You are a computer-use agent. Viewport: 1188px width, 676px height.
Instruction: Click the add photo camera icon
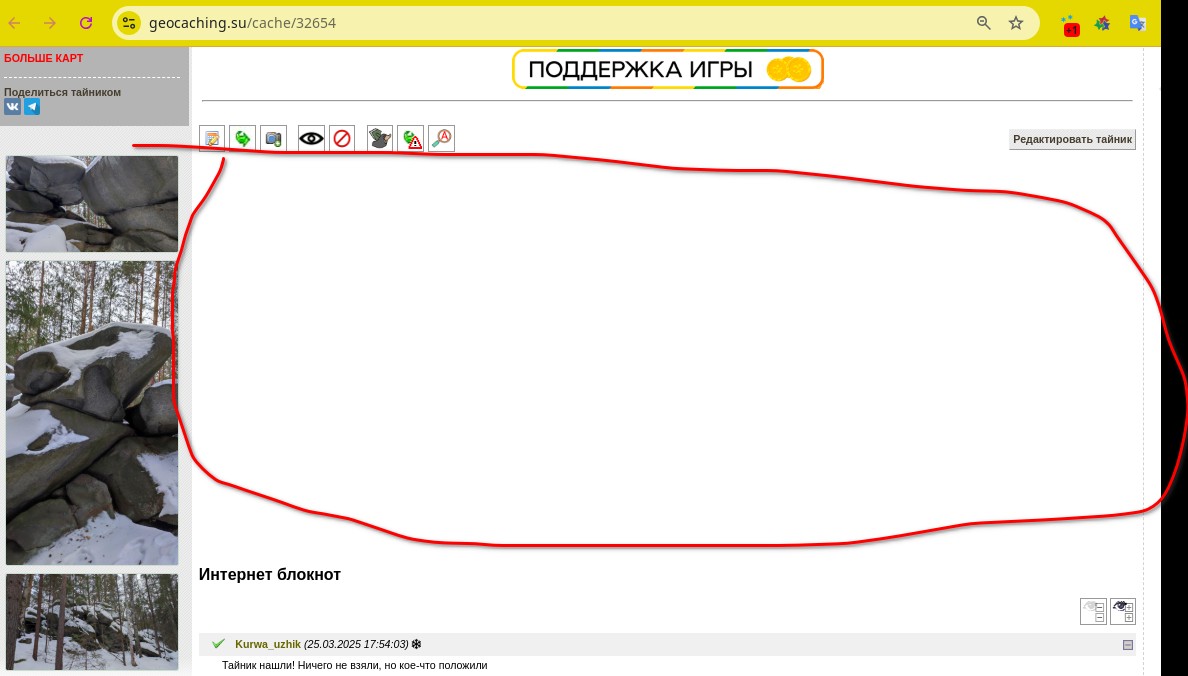point(274,138)
